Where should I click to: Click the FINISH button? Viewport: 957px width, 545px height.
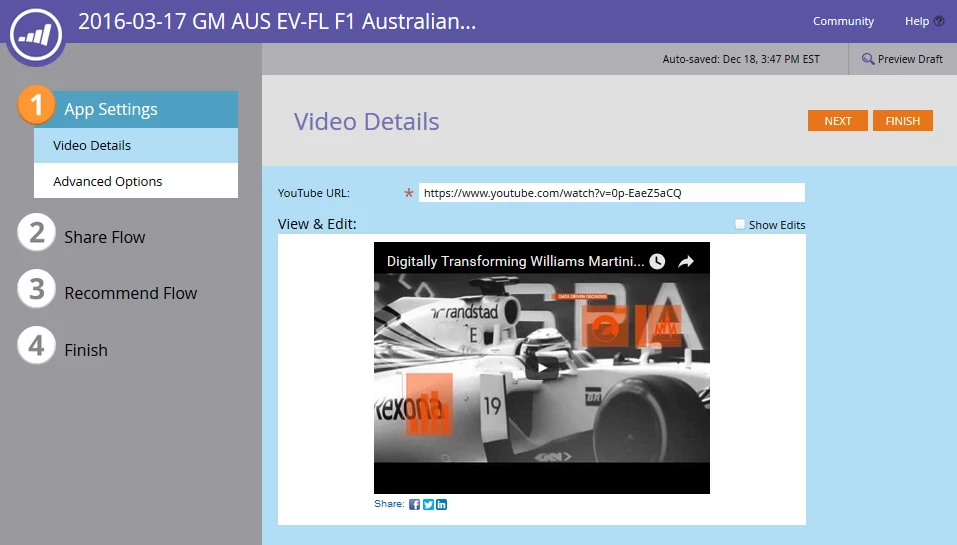click(903, 121)
